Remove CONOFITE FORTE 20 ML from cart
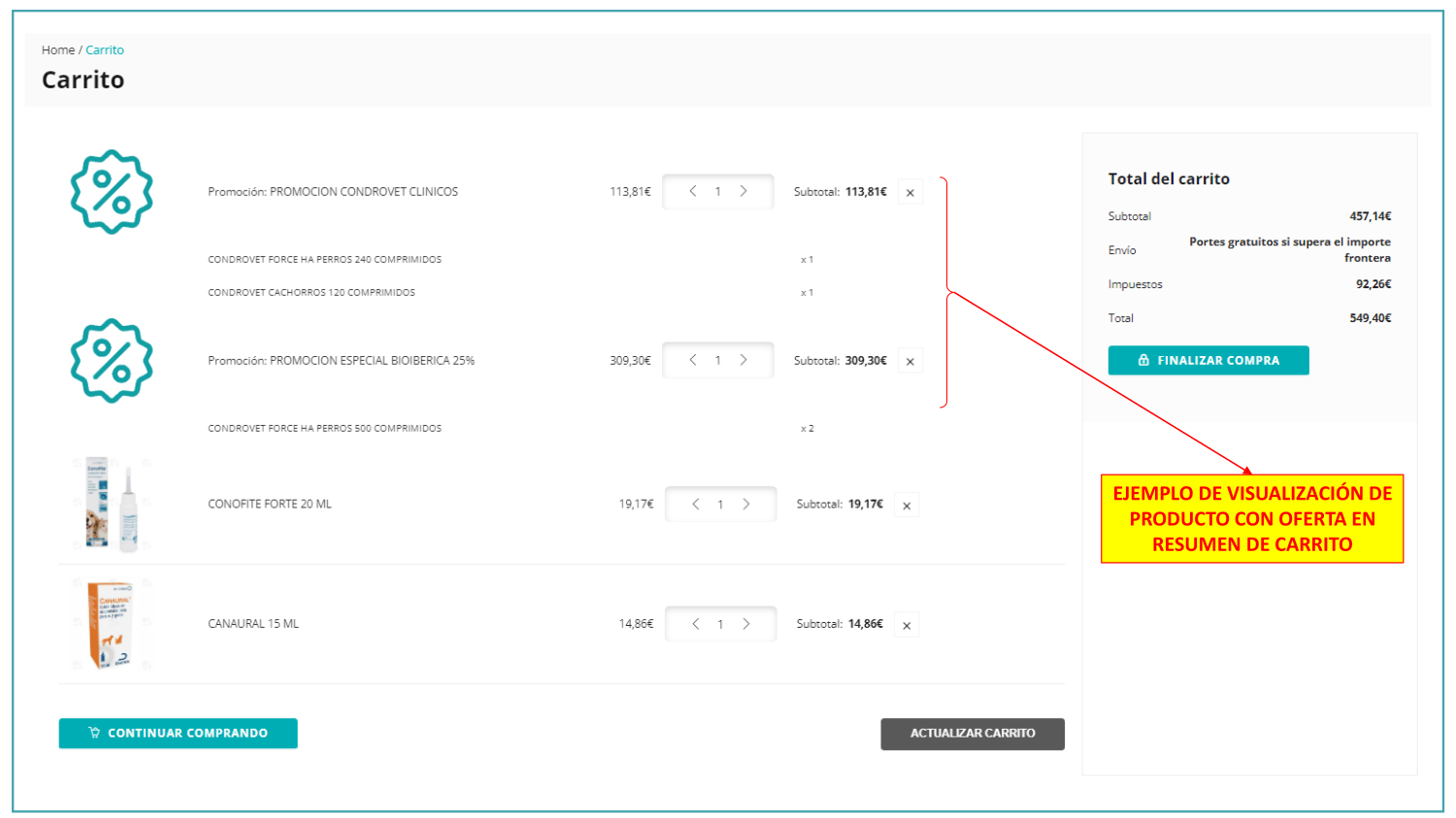This screenshot has width=1456, height=818. [907, 506]
